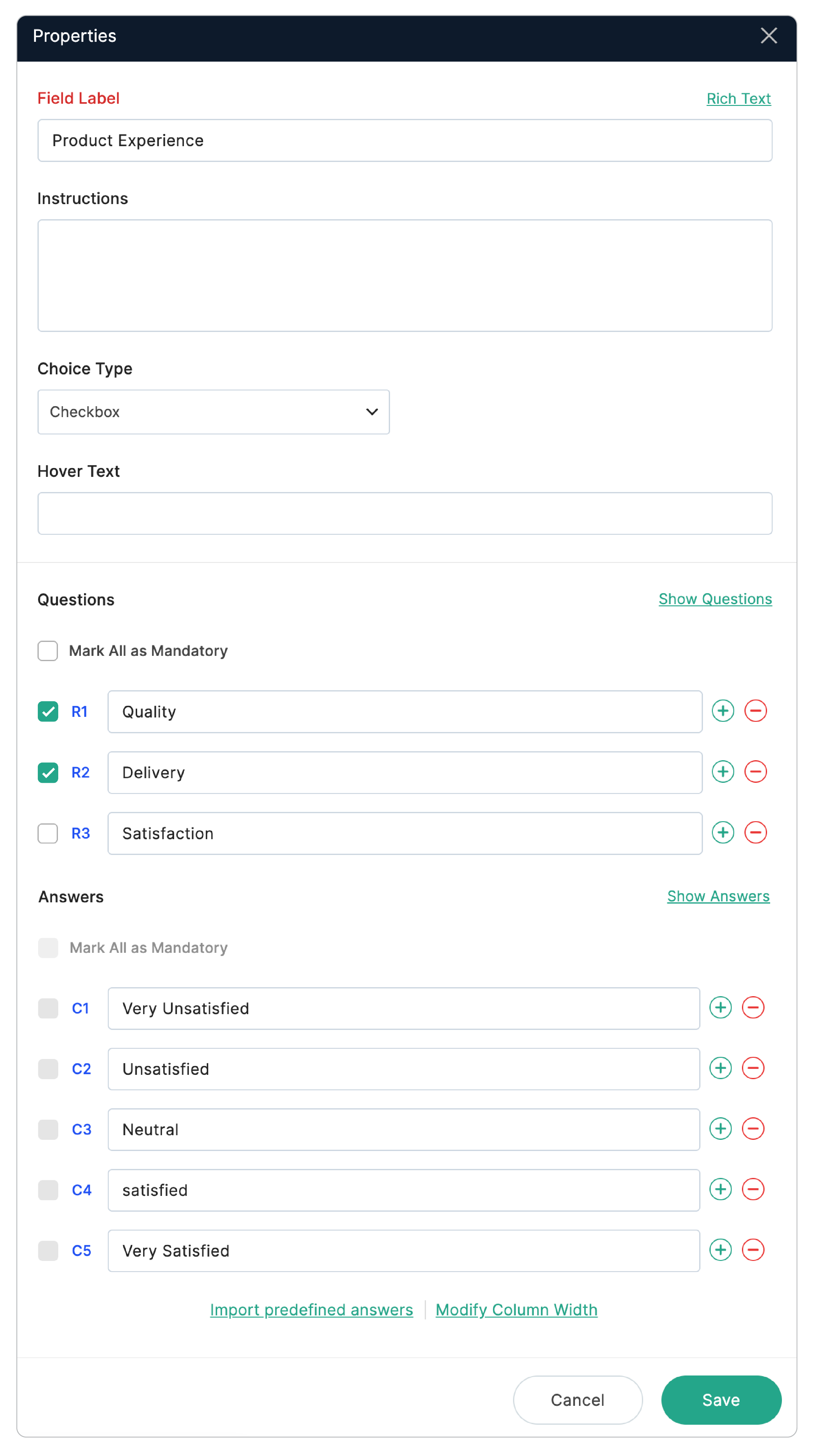Check the R3 Satisfaction mandatory checkbox

point(48,833)
